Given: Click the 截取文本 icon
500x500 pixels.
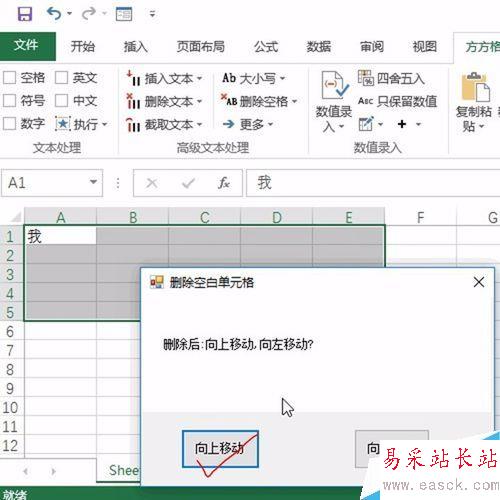Looking at the screenshot, I should click(x=133, y=125).
